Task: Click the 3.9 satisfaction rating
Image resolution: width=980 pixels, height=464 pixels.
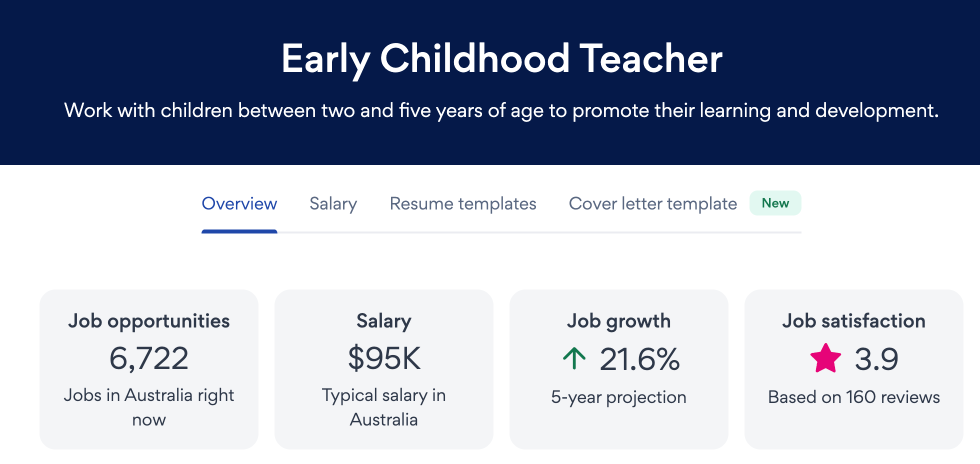Action: [876, 358]
